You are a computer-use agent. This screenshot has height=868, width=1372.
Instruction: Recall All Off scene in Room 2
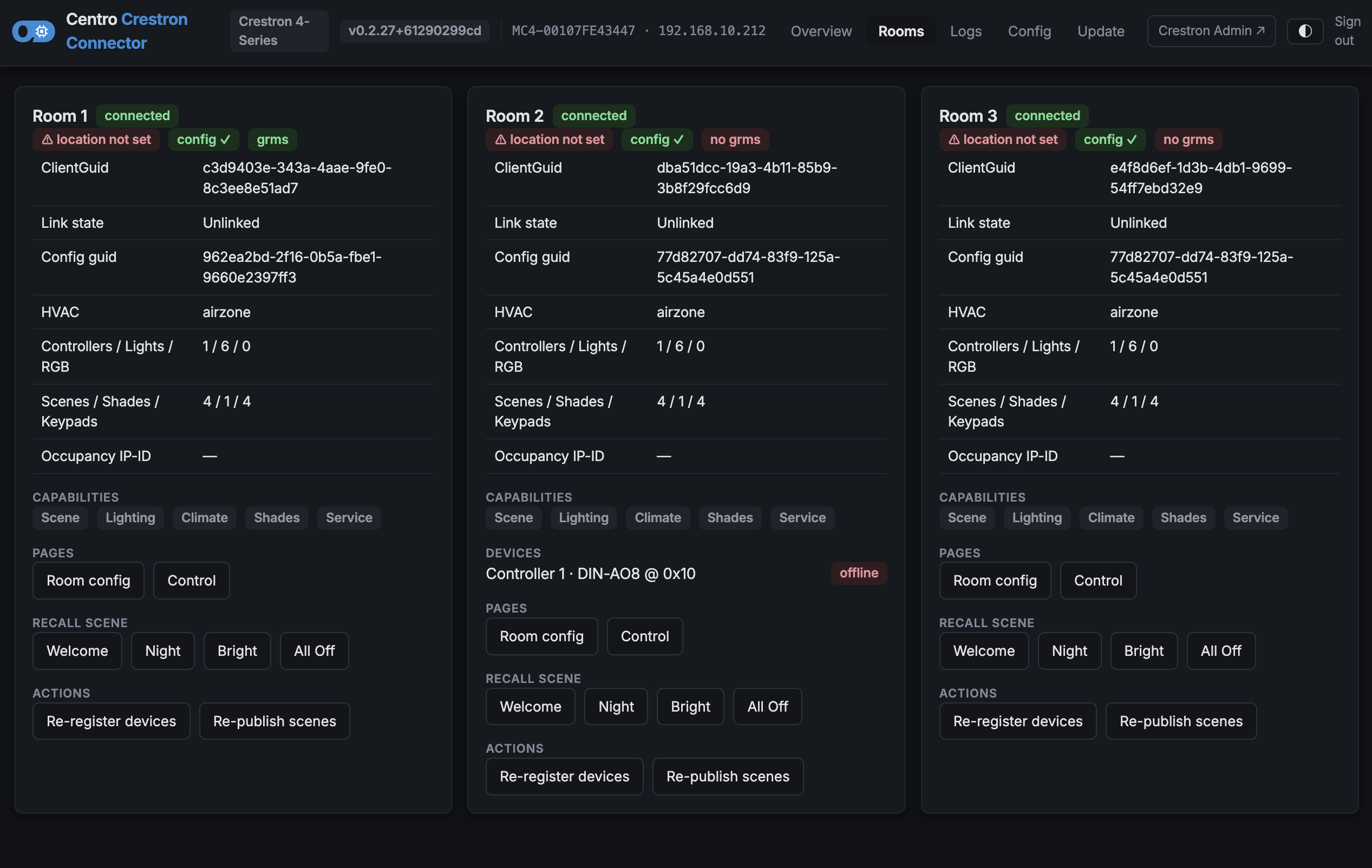click(767, 706)
